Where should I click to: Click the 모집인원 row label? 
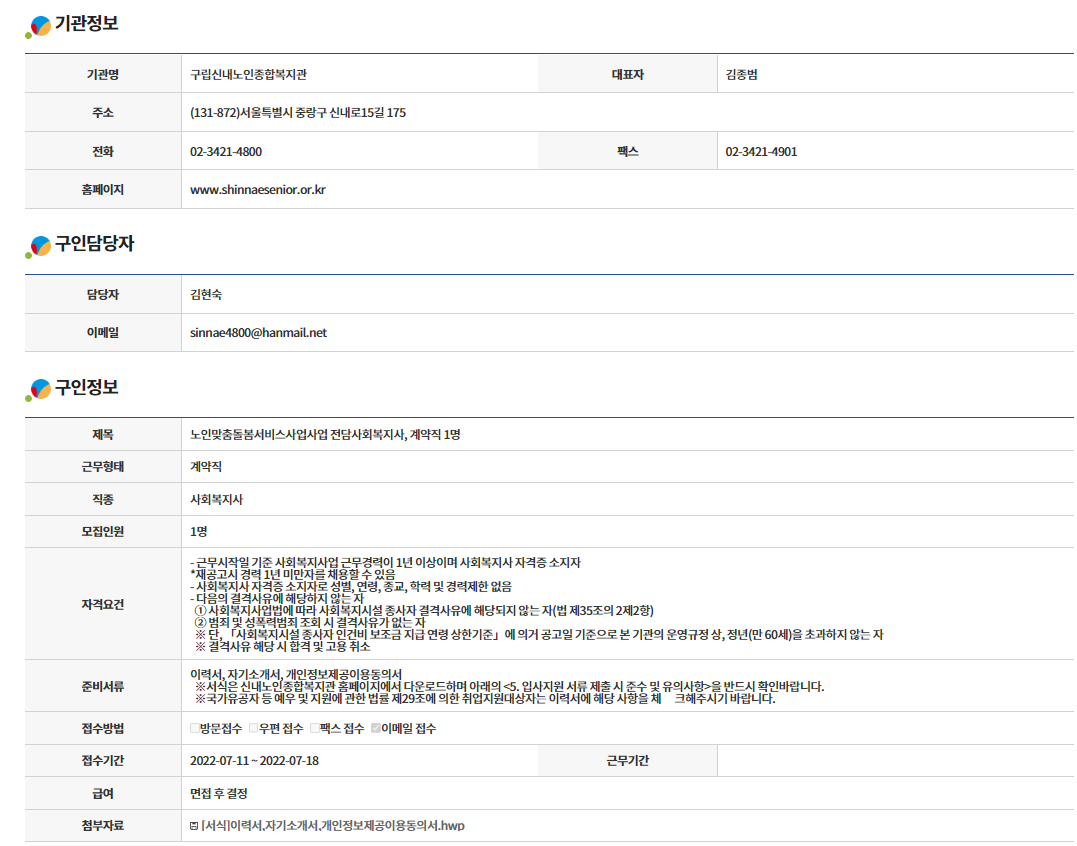coord(103,531)
